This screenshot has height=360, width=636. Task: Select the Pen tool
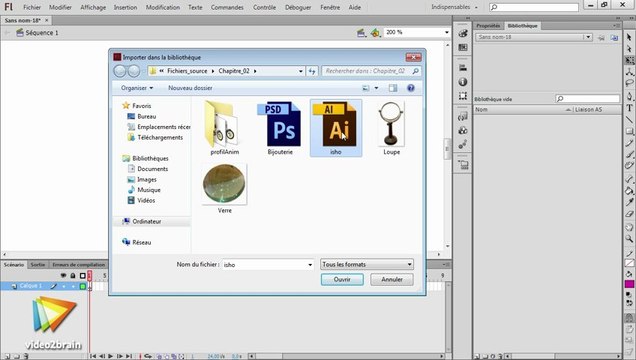[x=629, y=96]
